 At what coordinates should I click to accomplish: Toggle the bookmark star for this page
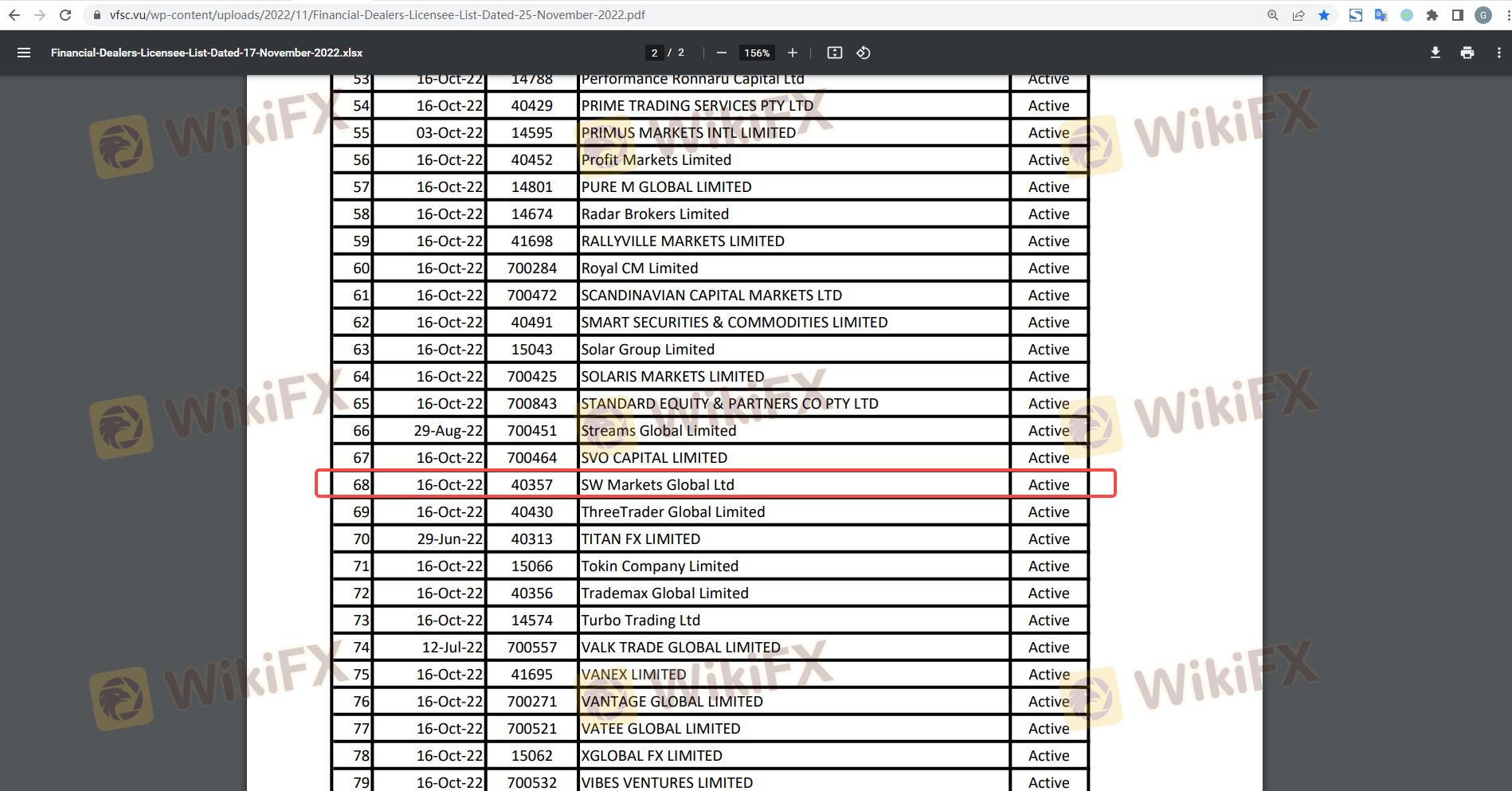(x=1324, y=15)
